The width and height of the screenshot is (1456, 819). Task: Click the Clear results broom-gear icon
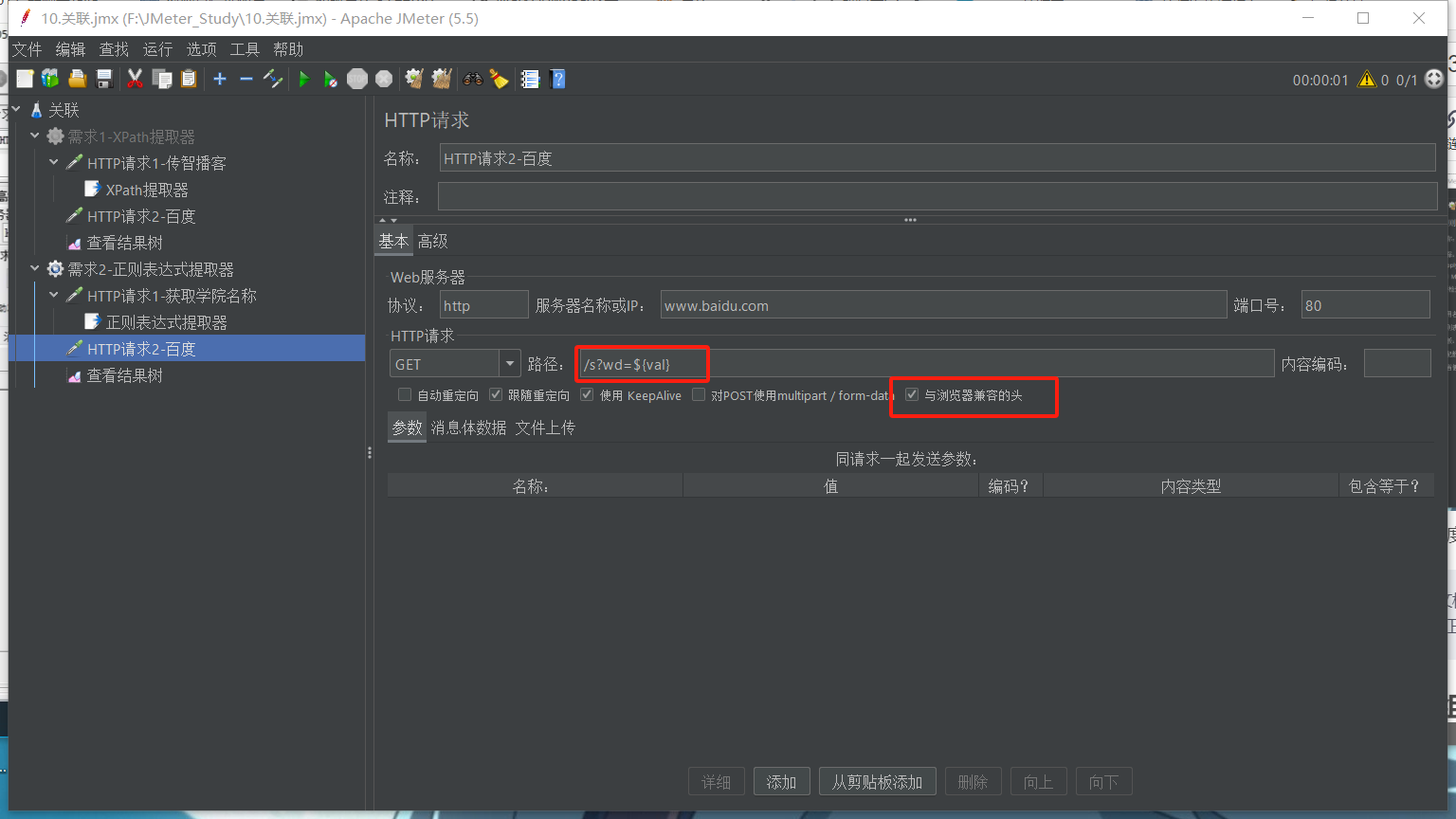point(414,79)
